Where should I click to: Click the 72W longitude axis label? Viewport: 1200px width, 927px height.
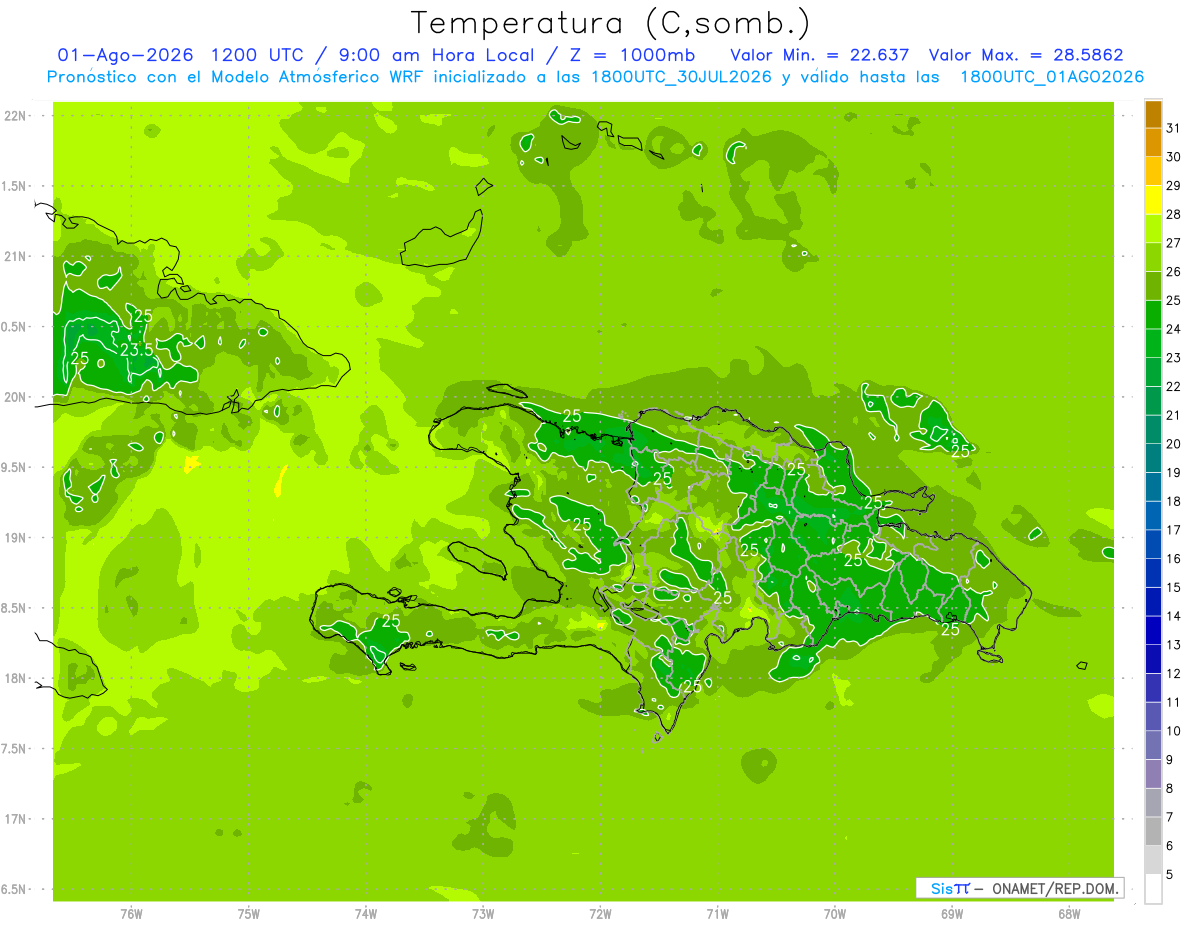(x=600, y=913)
